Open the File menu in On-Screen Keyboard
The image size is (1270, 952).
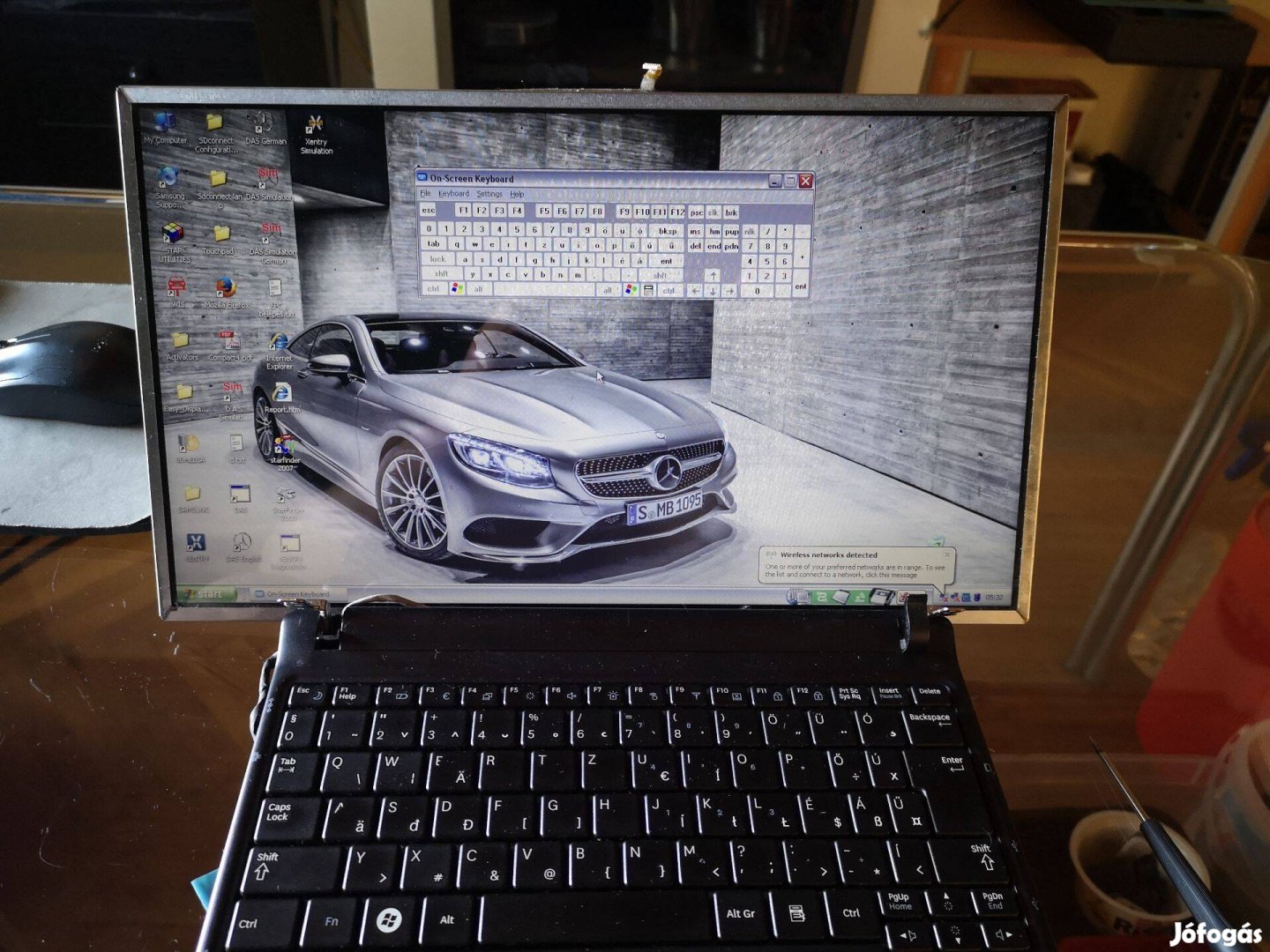point(425,194)
